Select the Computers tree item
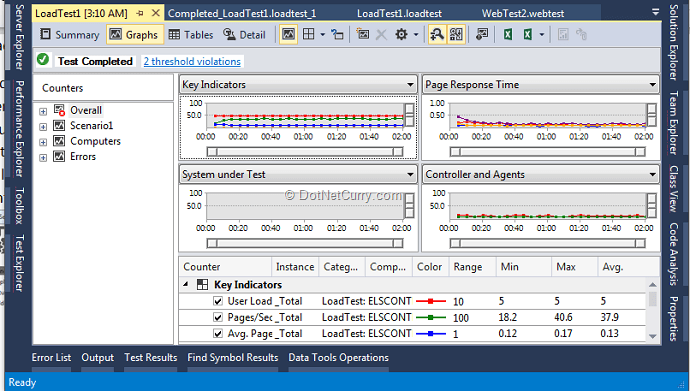Screen dimensions: 690x391 pos(95,141)
